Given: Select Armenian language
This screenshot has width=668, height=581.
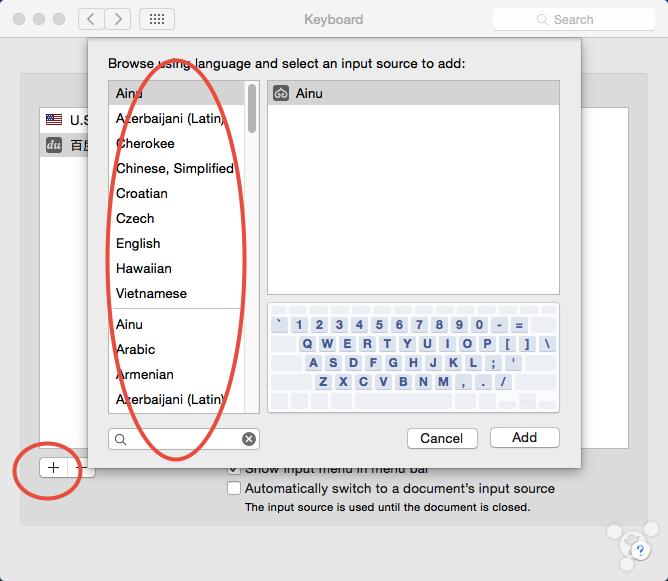Looking at the screenshot, I should click(x=177, y=374).
